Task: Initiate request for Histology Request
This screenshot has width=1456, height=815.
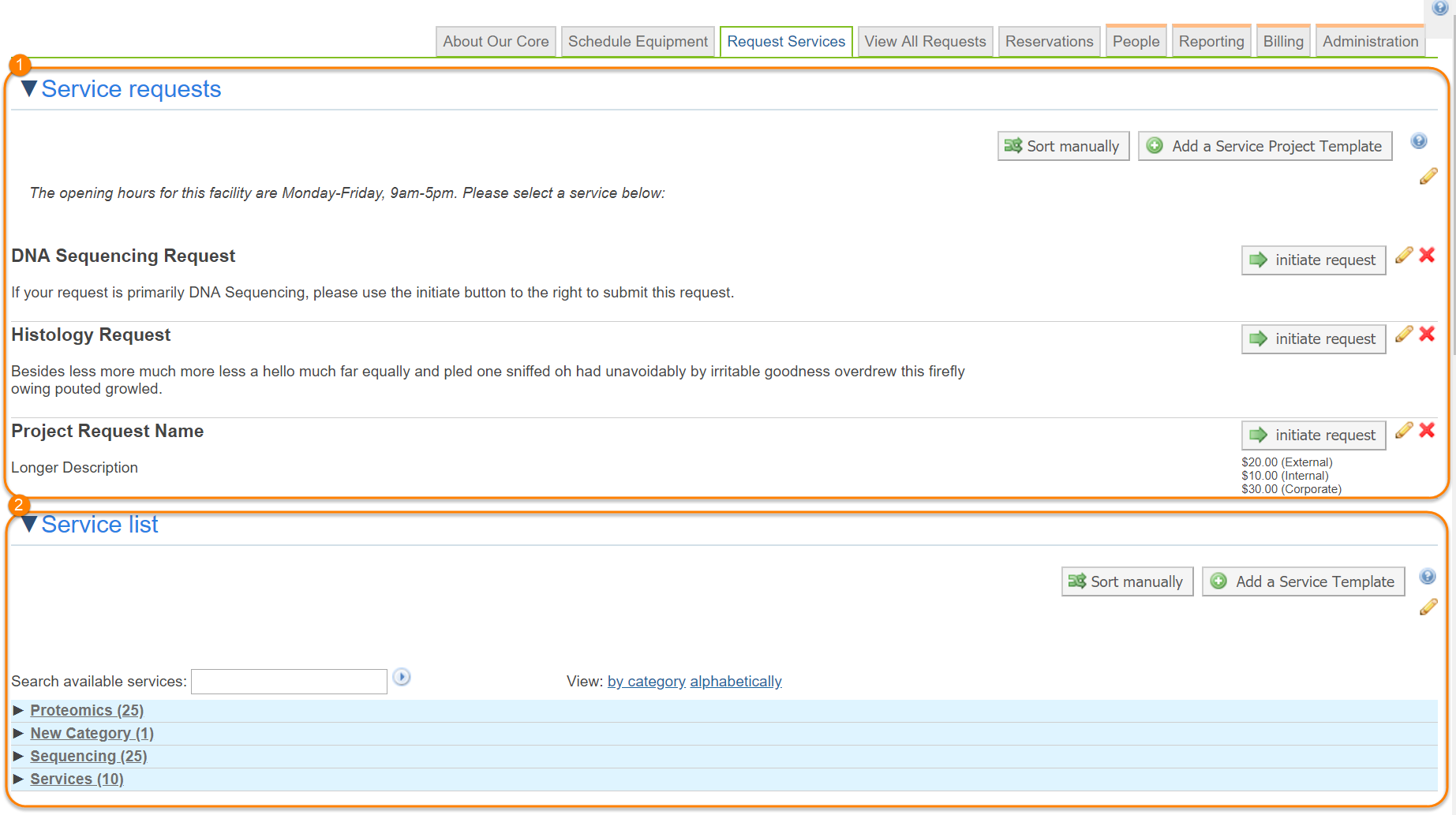Action: (x=1313, y=339)
